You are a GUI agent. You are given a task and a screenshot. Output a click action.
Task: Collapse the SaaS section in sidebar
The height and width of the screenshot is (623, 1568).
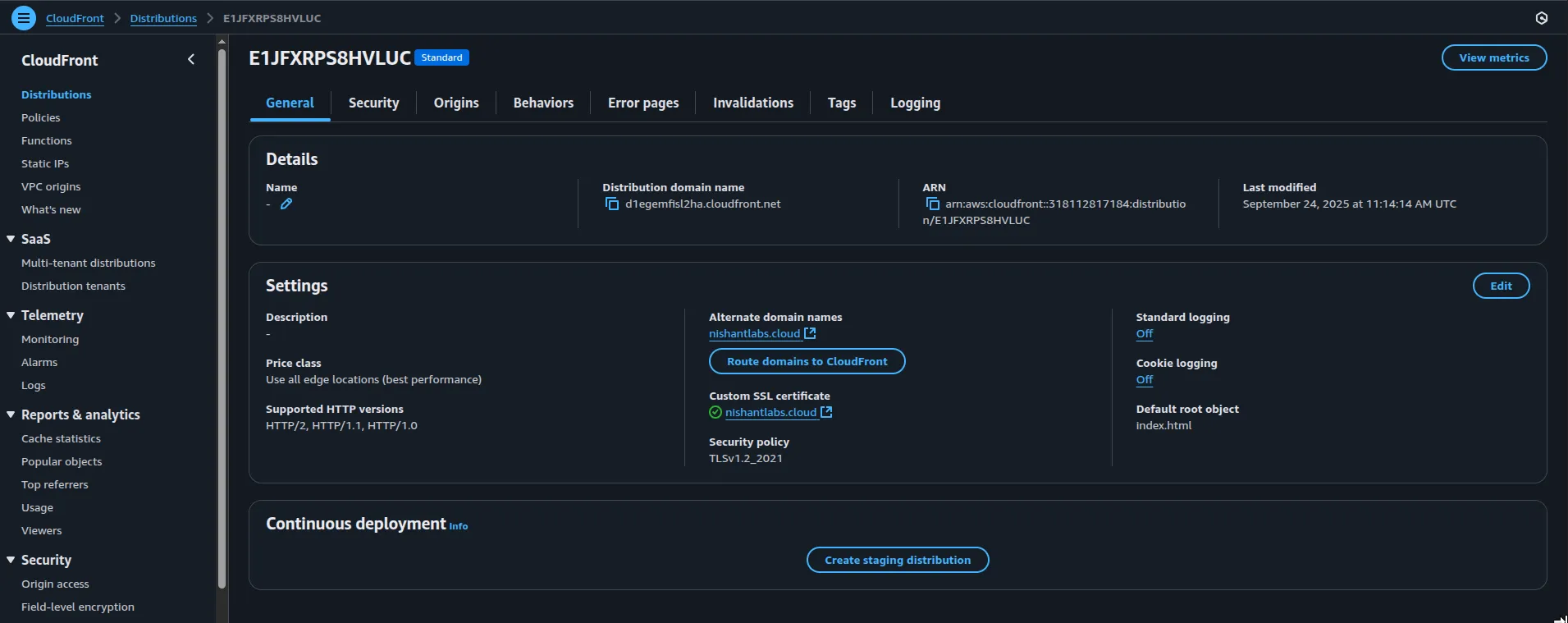[x=11, y=239]
